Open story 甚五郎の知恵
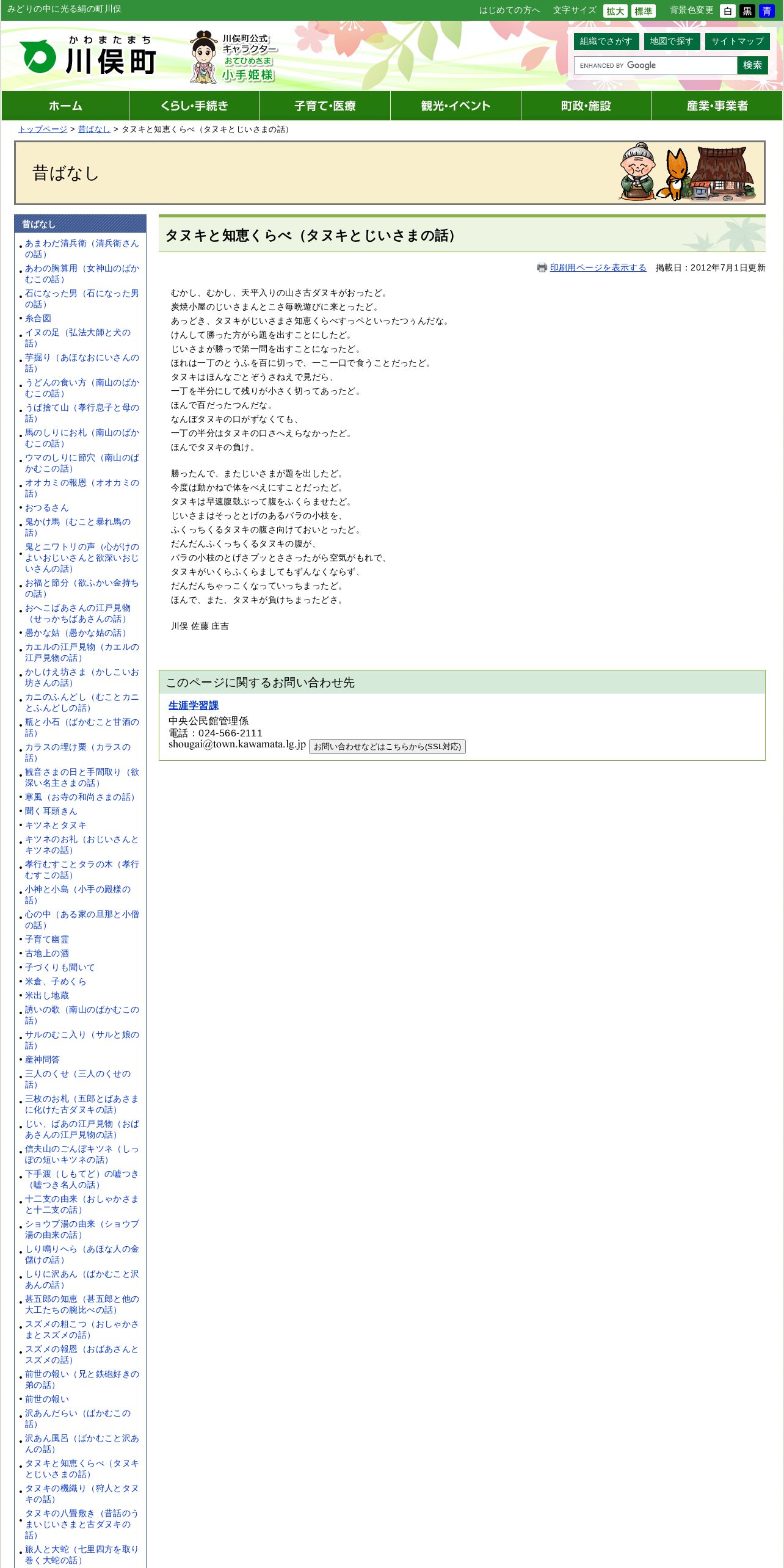Viewport: 784px width, 1568px height. coord(82,1304)
